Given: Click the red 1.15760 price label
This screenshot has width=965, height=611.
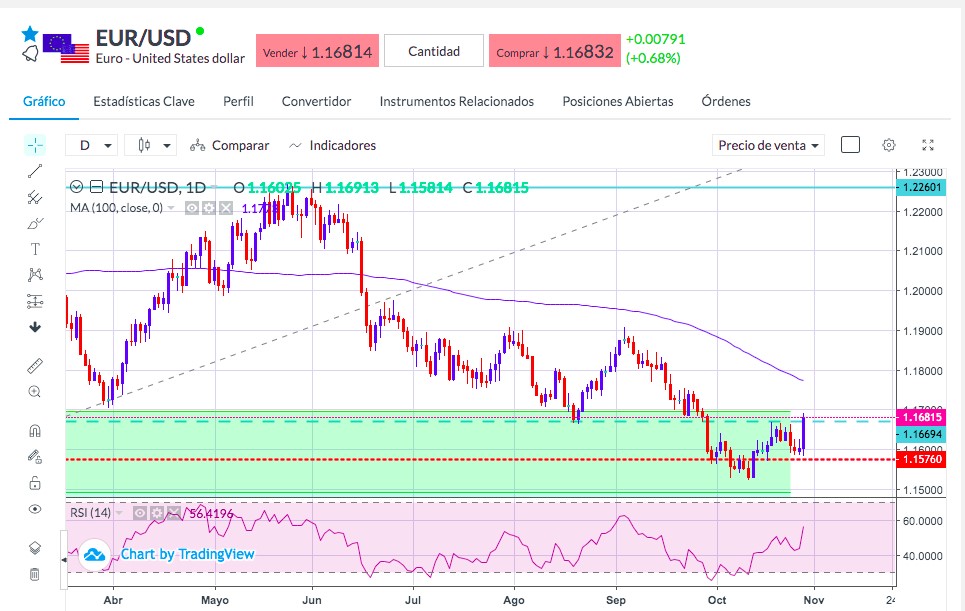Looking at the screenshot, I should pyautogui.click(x=921, y=459).
